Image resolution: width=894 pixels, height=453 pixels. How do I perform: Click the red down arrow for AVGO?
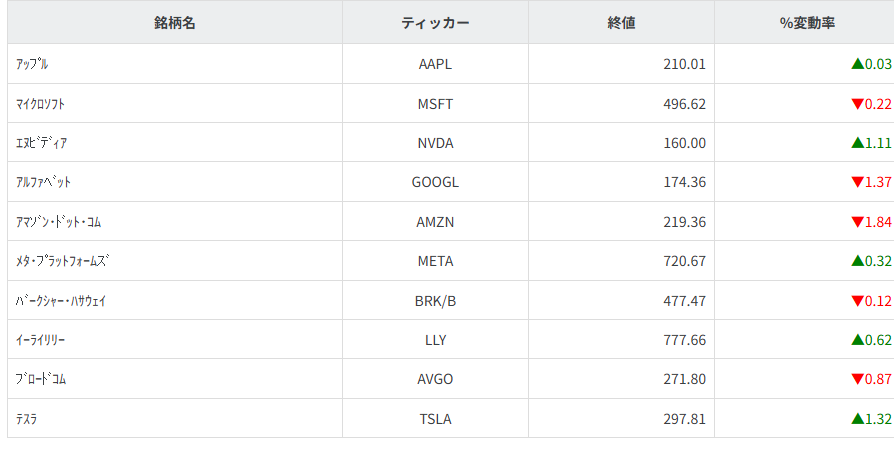[x=857, y=380]
